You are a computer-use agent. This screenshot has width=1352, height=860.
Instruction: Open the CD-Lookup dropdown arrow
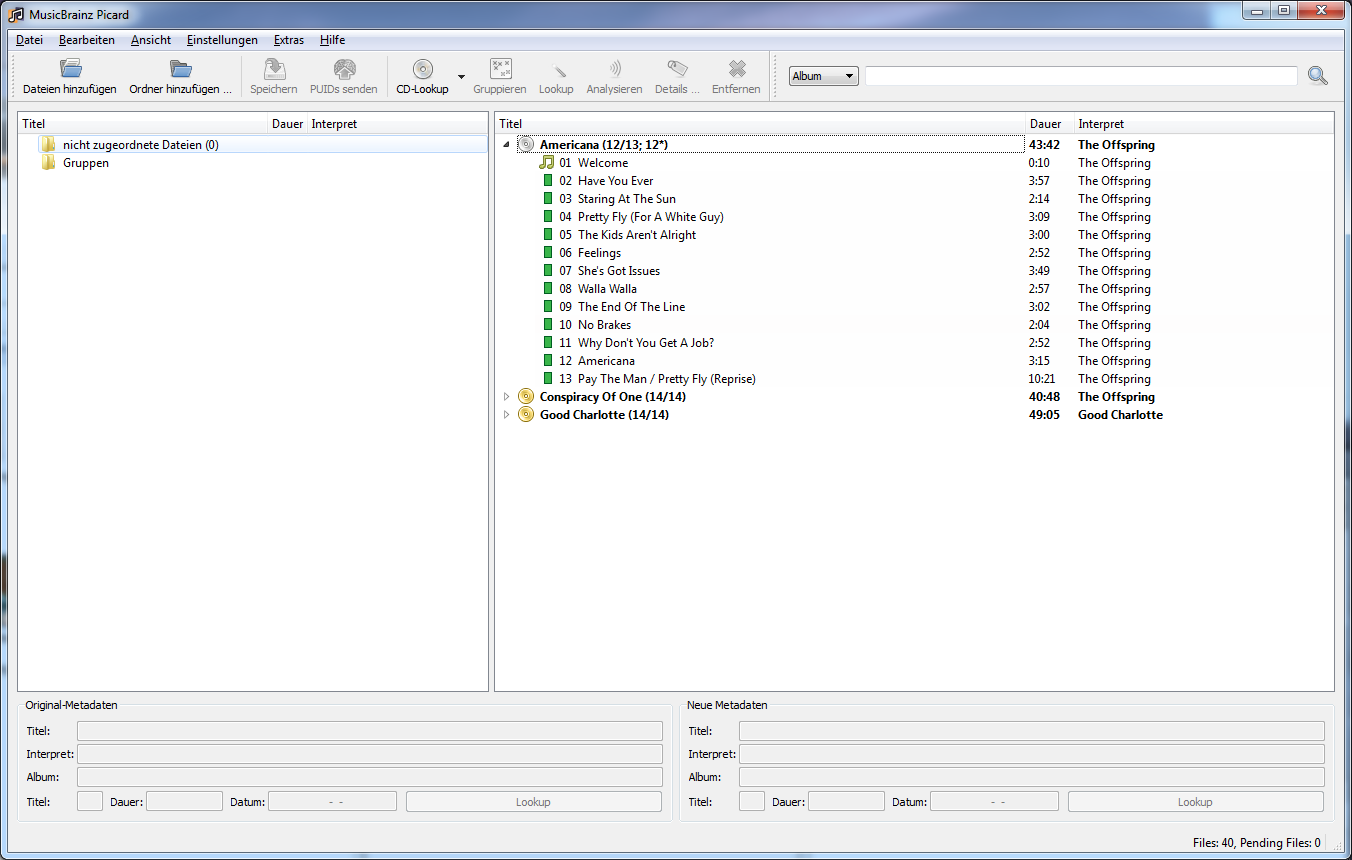coord(461,77)
